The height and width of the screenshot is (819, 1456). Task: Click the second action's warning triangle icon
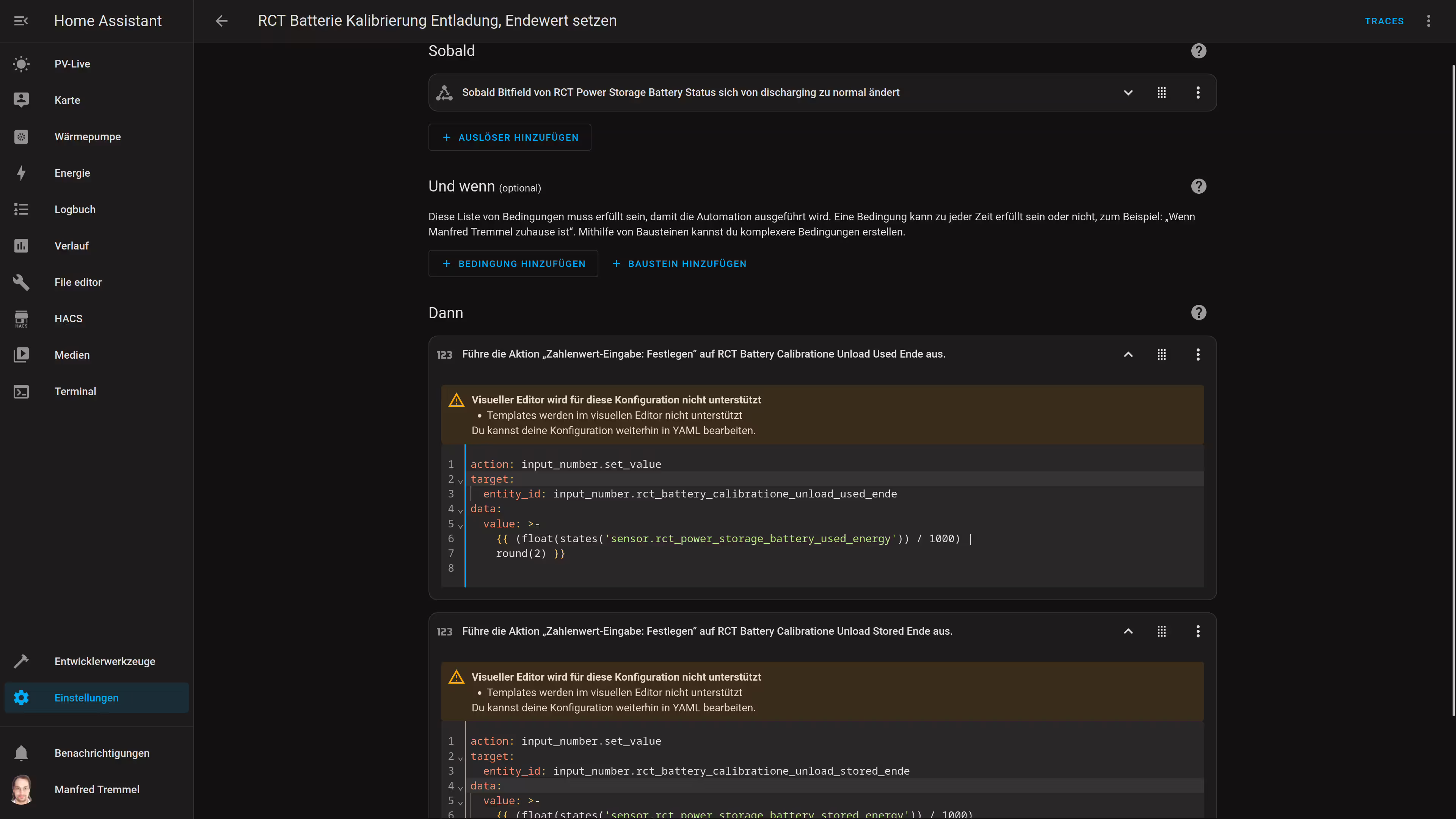pyautogui.click(x=456, y=677)
